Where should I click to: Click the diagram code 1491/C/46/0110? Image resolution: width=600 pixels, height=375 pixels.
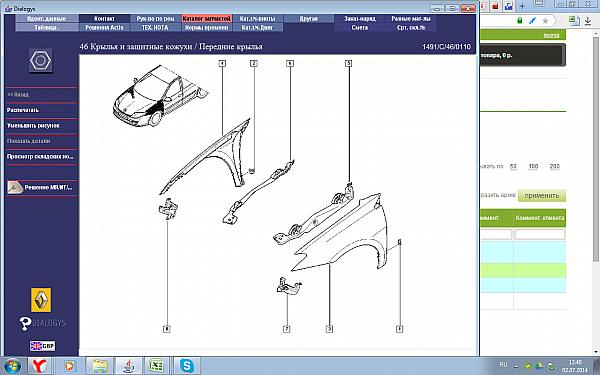pos(446,47)
